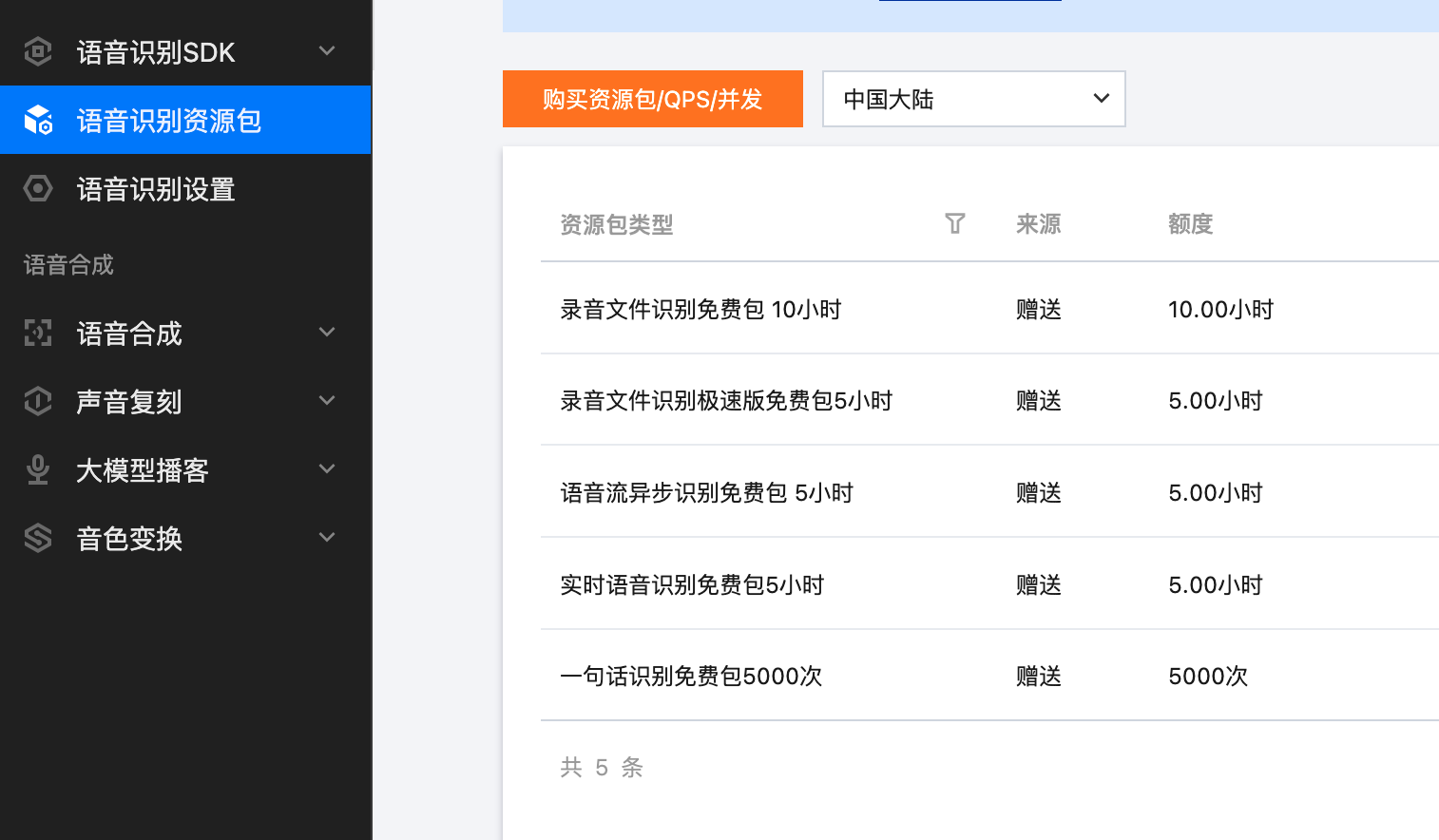The width and height of the screenshot is (1439, 840).
Task: Click the 共 5 条 record count text
Action: click(x=602, y=767)
